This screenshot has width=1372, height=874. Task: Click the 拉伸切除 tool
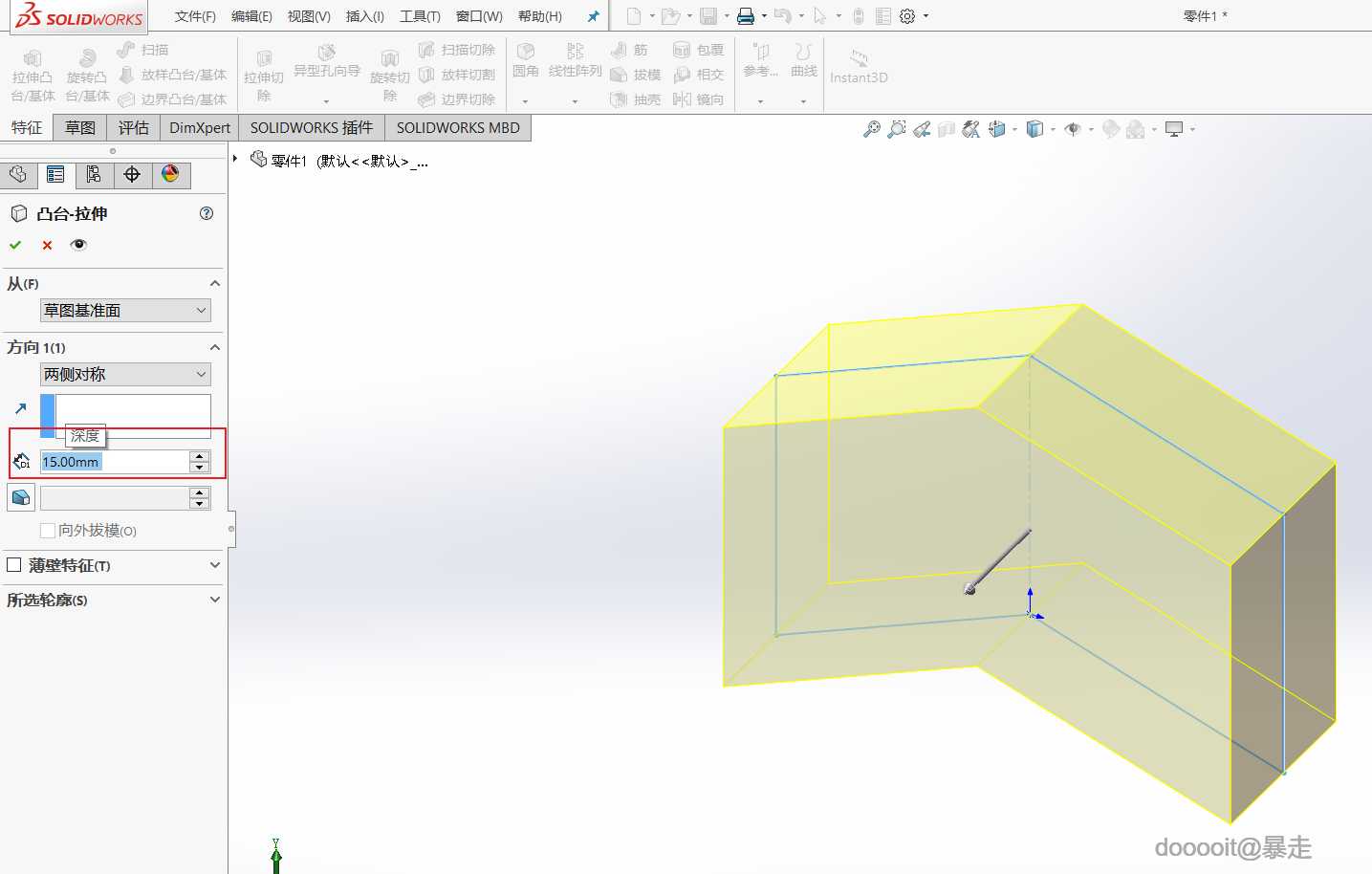(x=264, y=76)
